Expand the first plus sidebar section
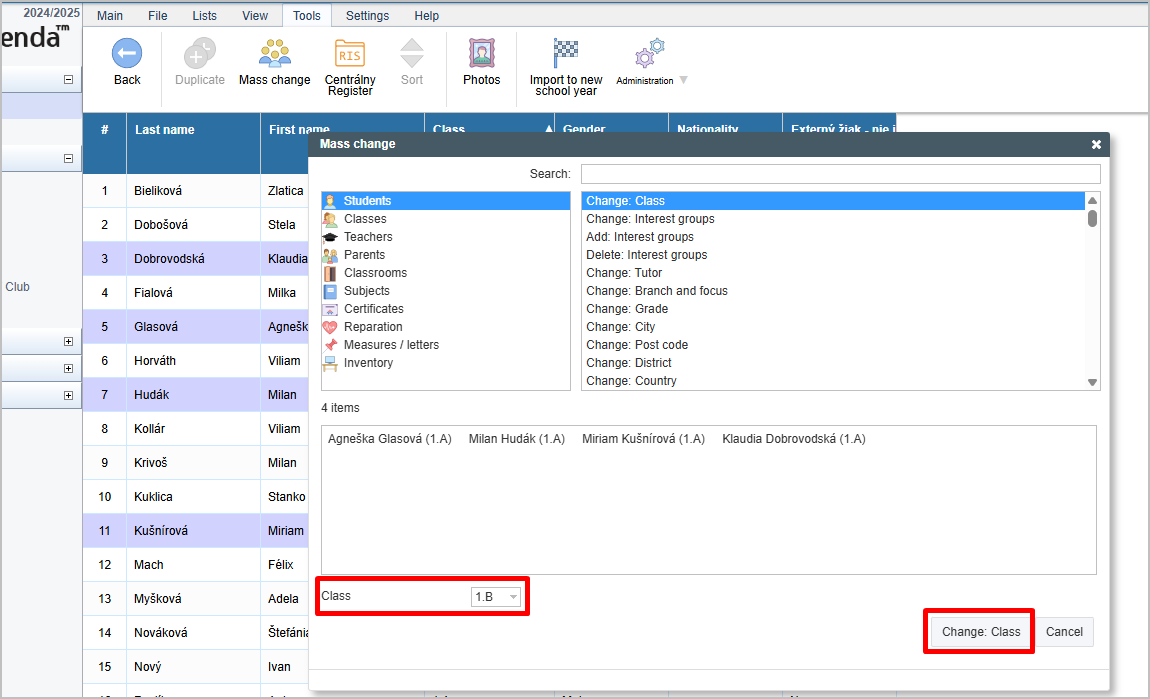 [x=68, y=341]
